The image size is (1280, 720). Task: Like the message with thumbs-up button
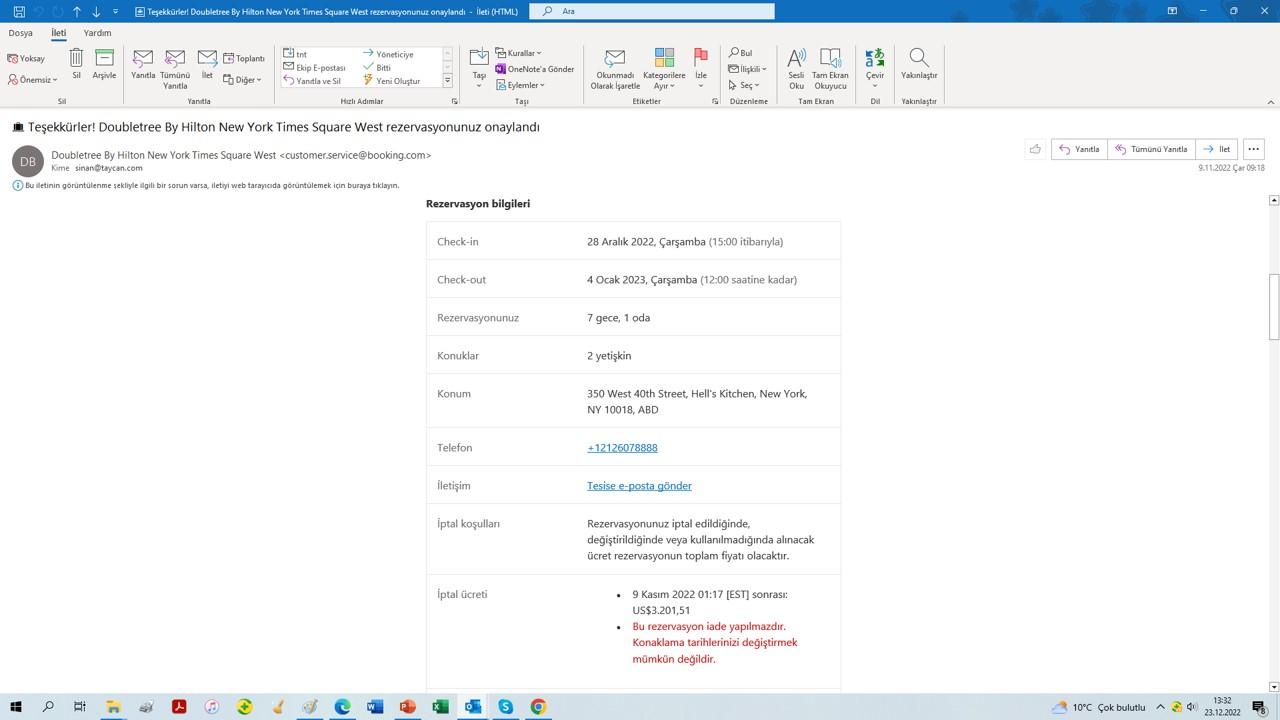tap(1035, 149)
